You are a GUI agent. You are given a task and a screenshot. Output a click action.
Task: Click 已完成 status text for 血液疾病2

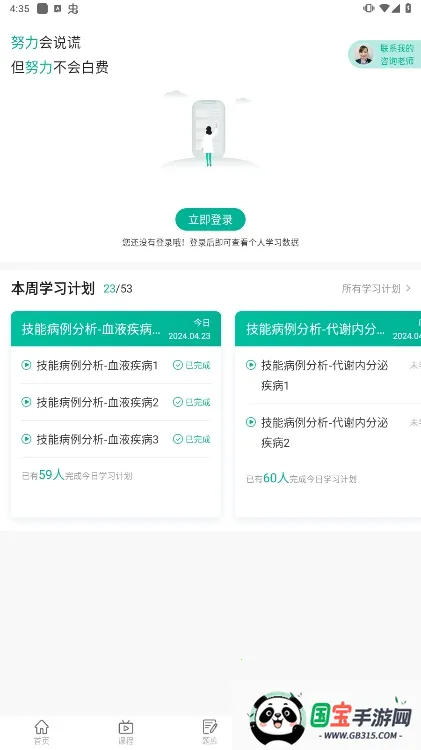[x=198, y=402]
